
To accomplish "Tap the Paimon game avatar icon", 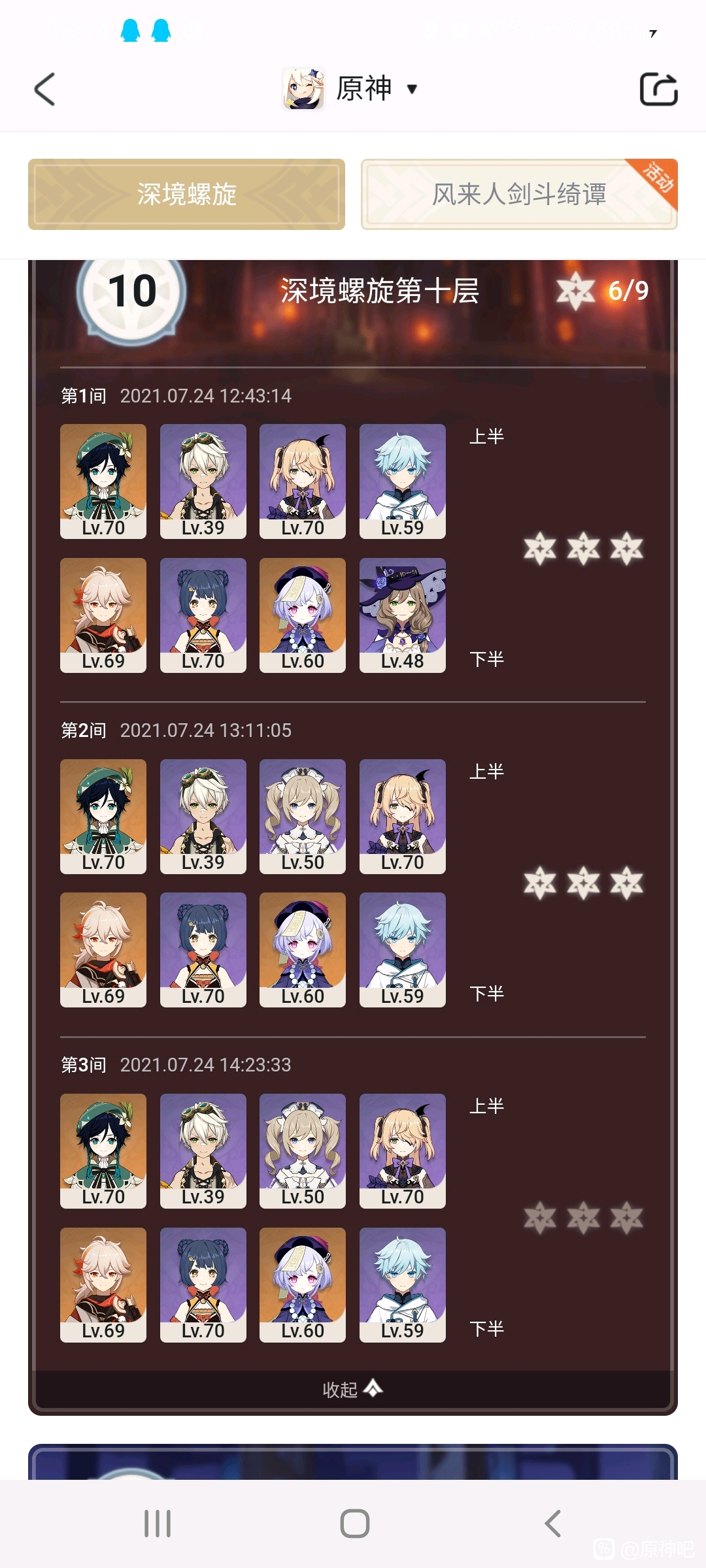I will click(x=303, y=89).
